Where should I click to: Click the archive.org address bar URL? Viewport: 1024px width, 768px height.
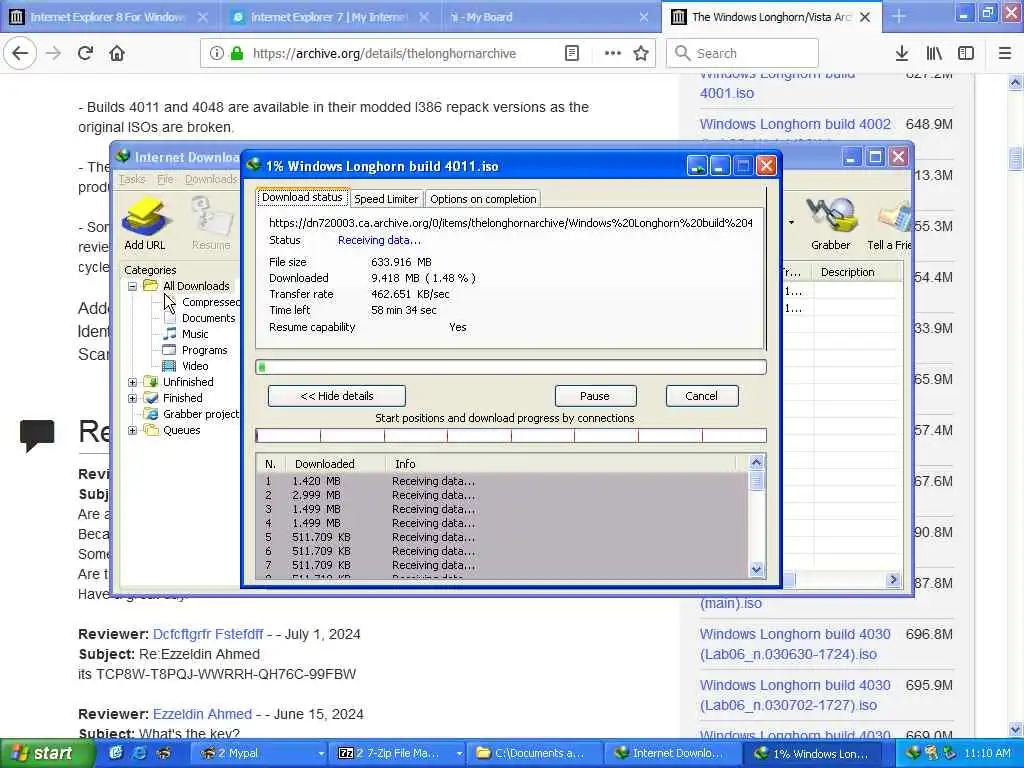click(x=384, y=54)
